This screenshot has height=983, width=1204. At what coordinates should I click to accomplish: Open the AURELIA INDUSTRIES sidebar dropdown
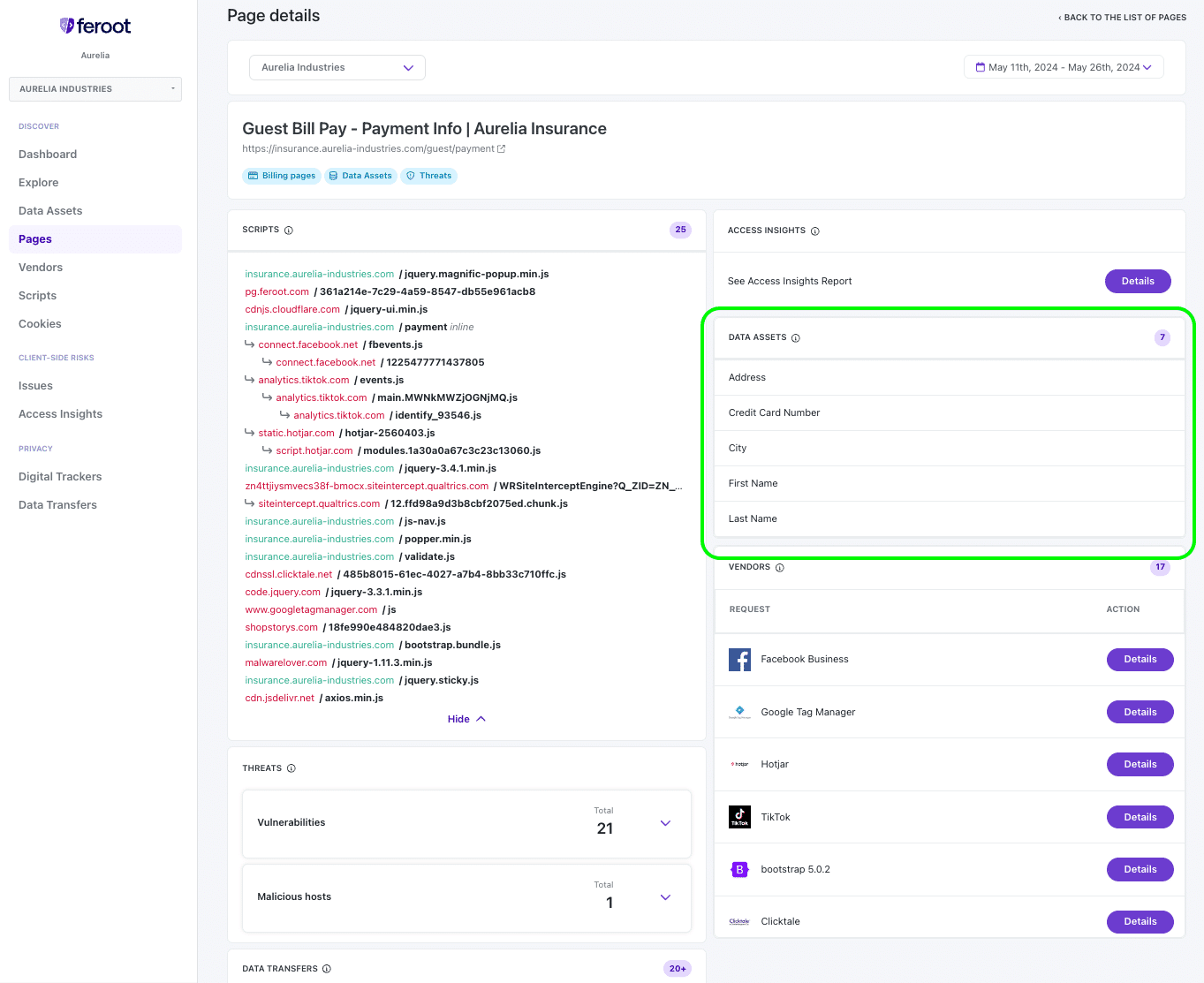coord(95,89)
